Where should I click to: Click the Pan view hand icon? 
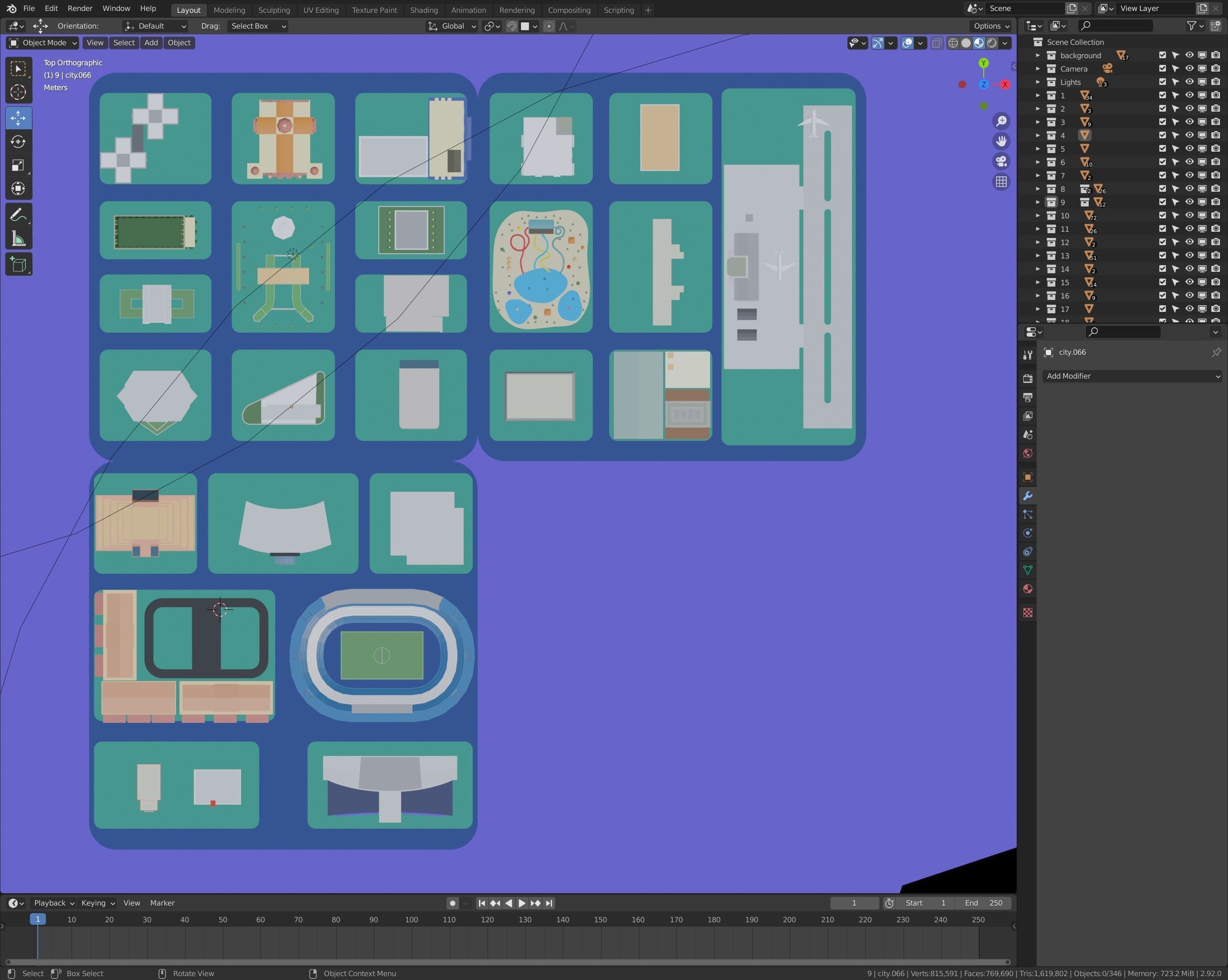point(1001,141)
